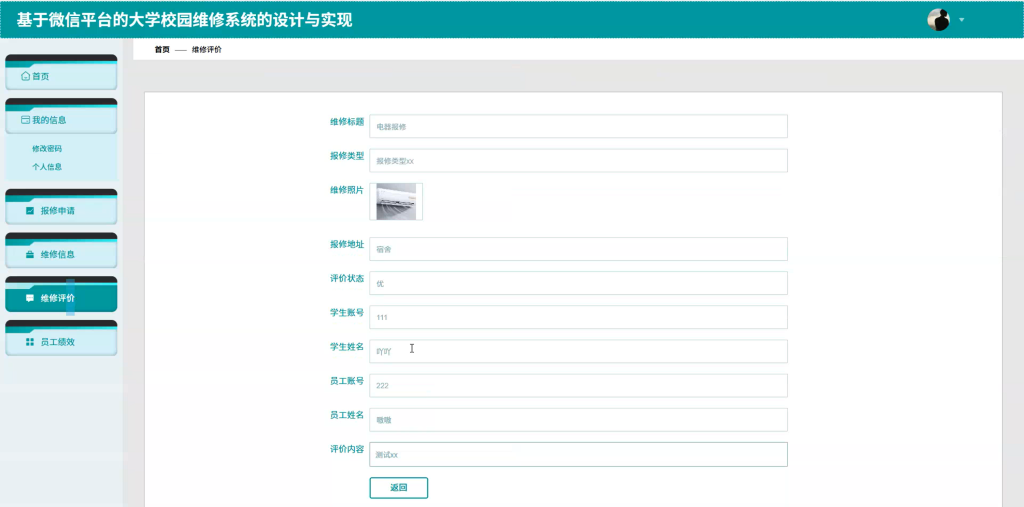Click the comment icon beside 维修评价

pos(29,299)
